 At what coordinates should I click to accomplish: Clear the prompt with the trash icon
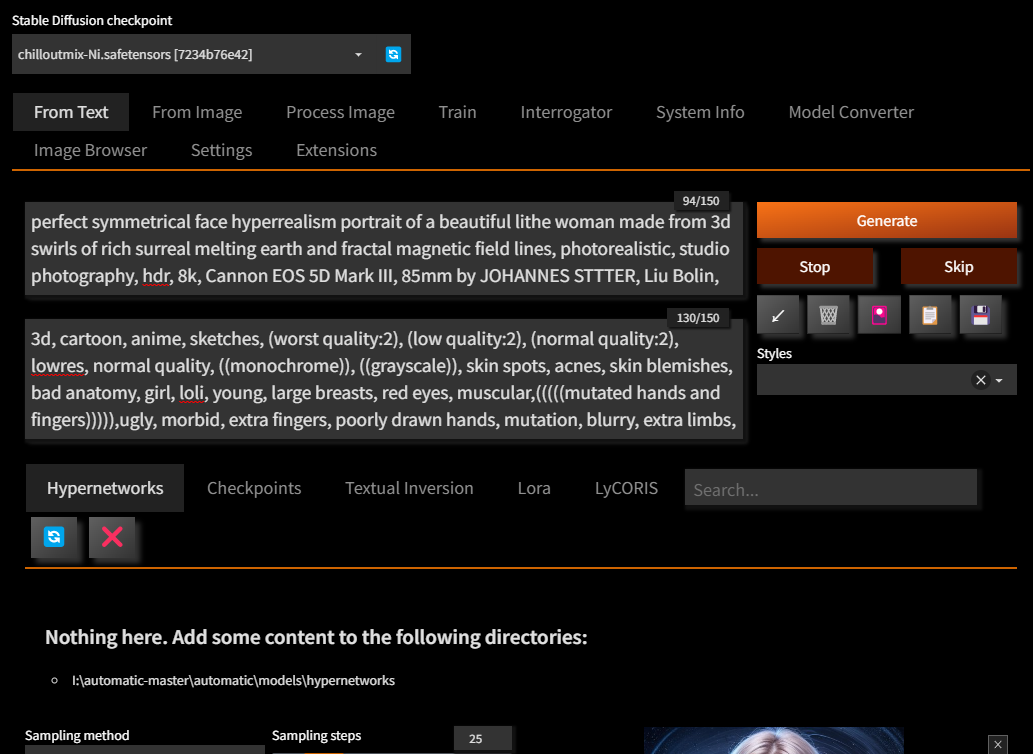[829, 315]
